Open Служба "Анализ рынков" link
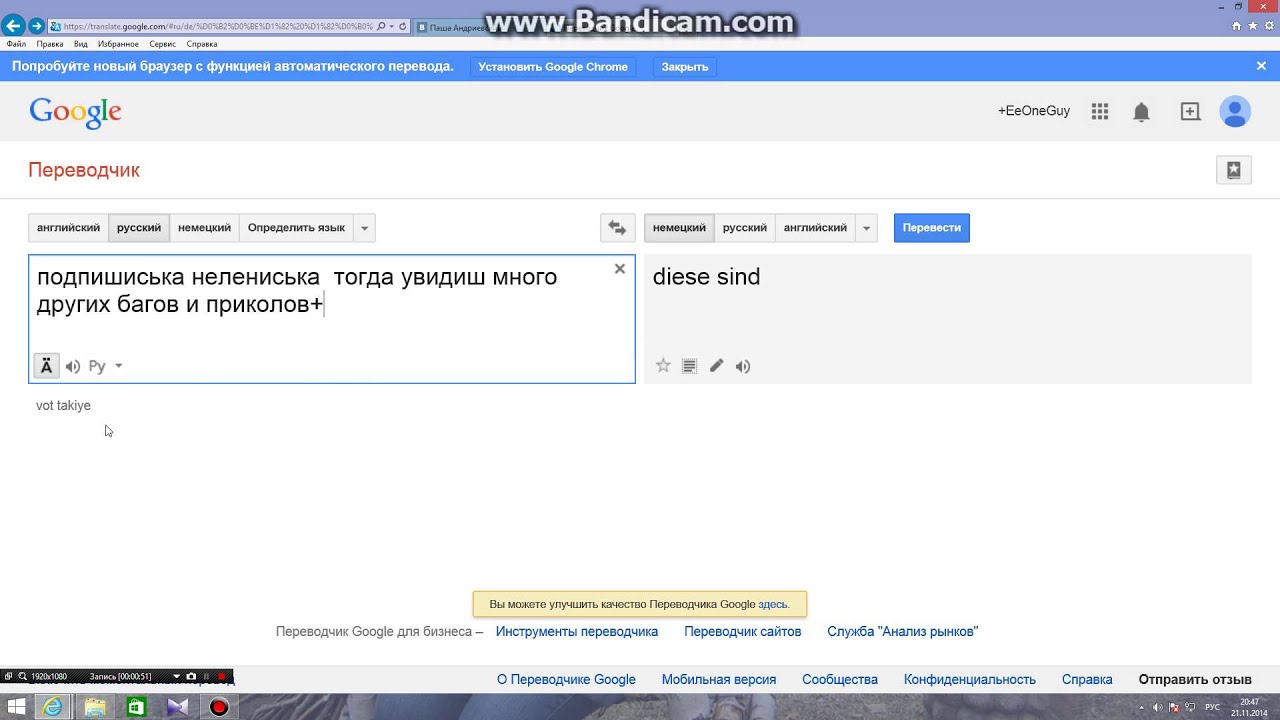The height and width of the screenshot is (720, 1280). coord(903,632)
